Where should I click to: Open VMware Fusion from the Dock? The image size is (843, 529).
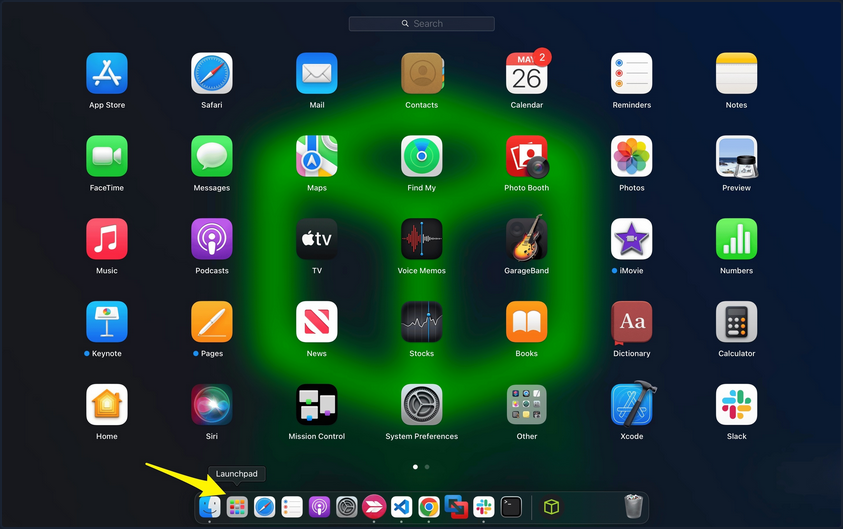click(x=456, y=507)
